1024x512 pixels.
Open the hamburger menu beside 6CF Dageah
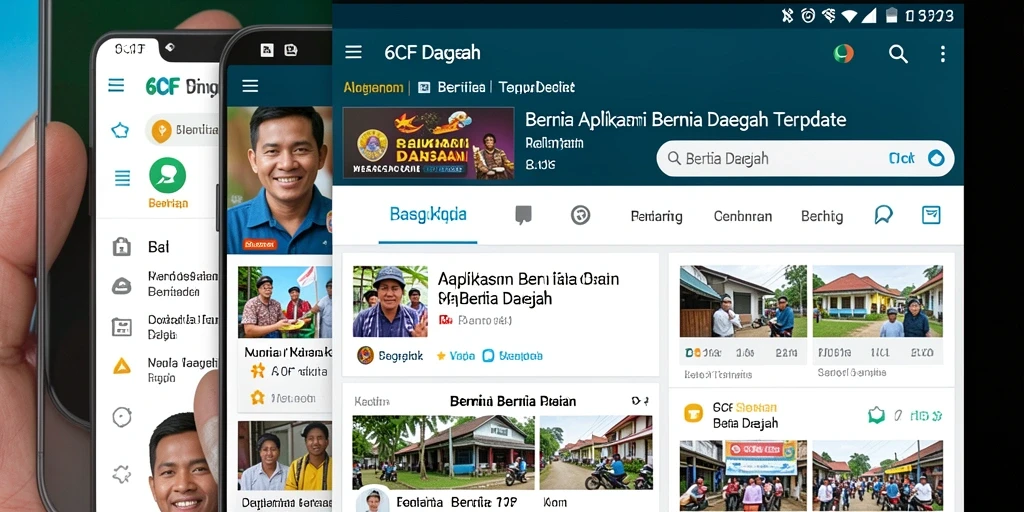pyautogui.click(x=353, y=53)
